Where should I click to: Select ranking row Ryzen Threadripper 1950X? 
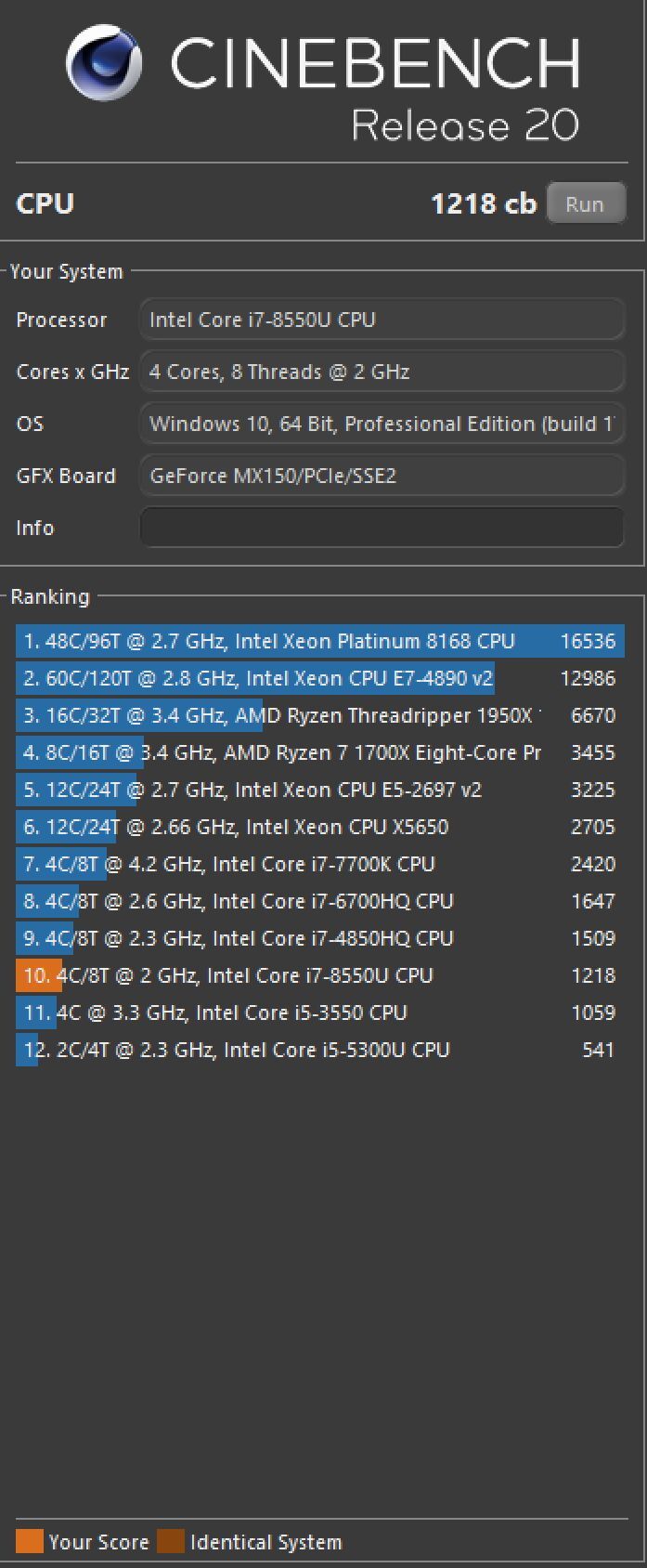(320, 715)
